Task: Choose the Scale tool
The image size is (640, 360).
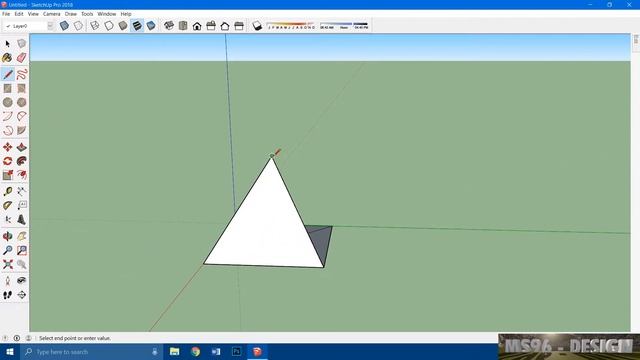Action: (7, 175)
